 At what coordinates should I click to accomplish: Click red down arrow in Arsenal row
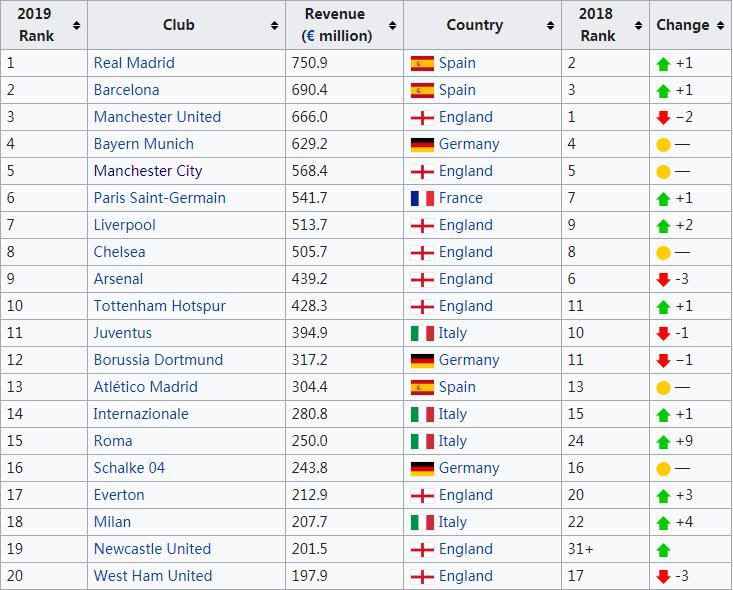tap(663, 279)
